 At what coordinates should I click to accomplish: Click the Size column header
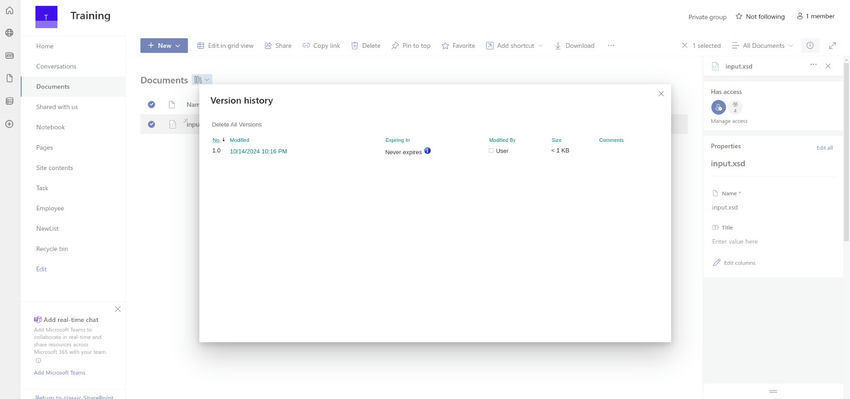coord(556,140)
